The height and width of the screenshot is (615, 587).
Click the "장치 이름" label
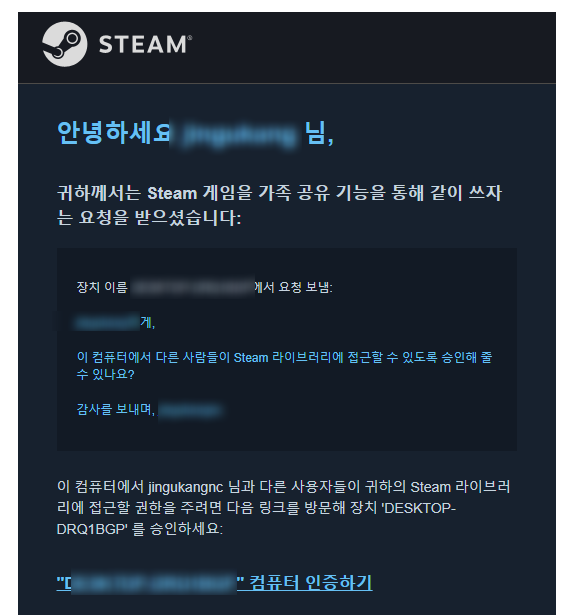pos(102,287)
